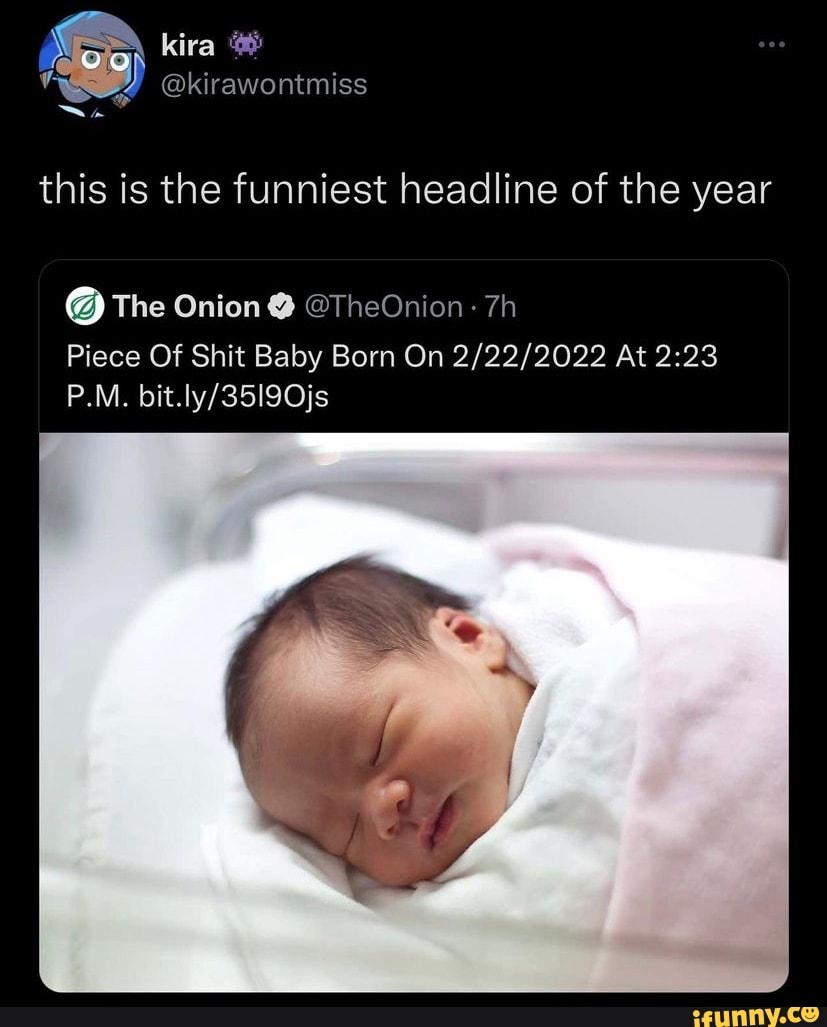Click The Onion's verified checkmark badge
827x1027 pixels.
(x=280, y=307)
